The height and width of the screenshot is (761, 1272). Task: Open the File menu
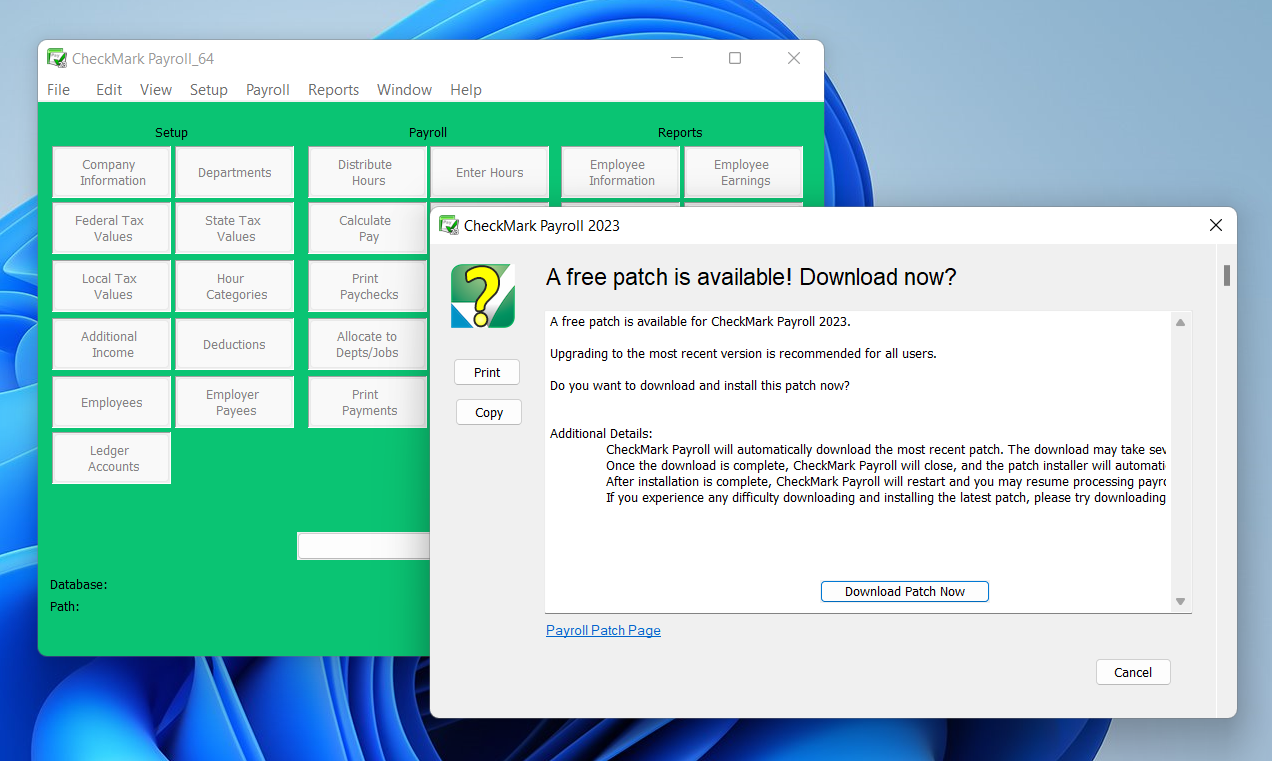59,89
